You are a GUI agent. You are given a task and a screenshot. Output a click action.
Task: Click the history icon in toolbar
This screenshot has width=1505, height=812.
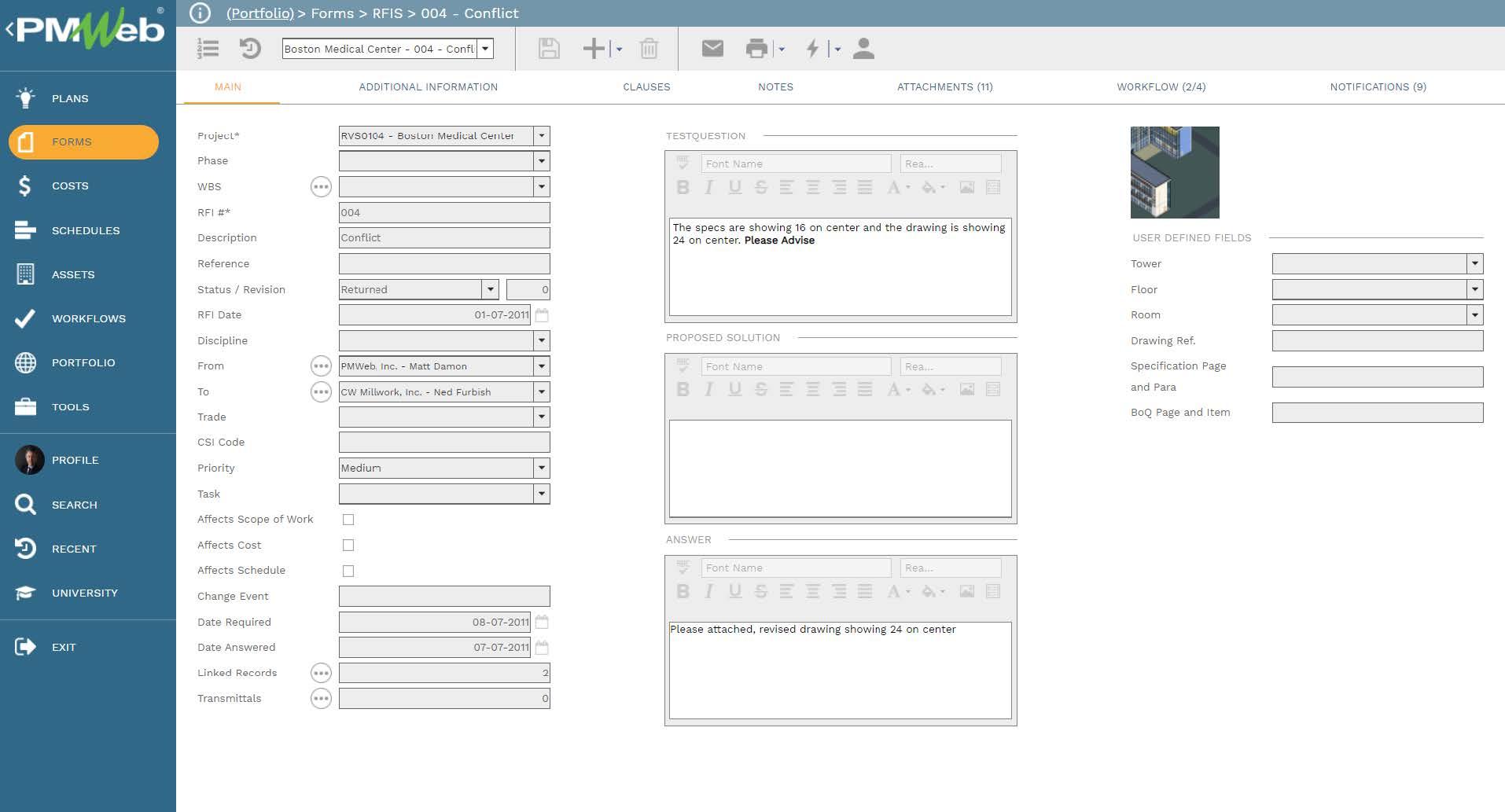tap(250, 49)
